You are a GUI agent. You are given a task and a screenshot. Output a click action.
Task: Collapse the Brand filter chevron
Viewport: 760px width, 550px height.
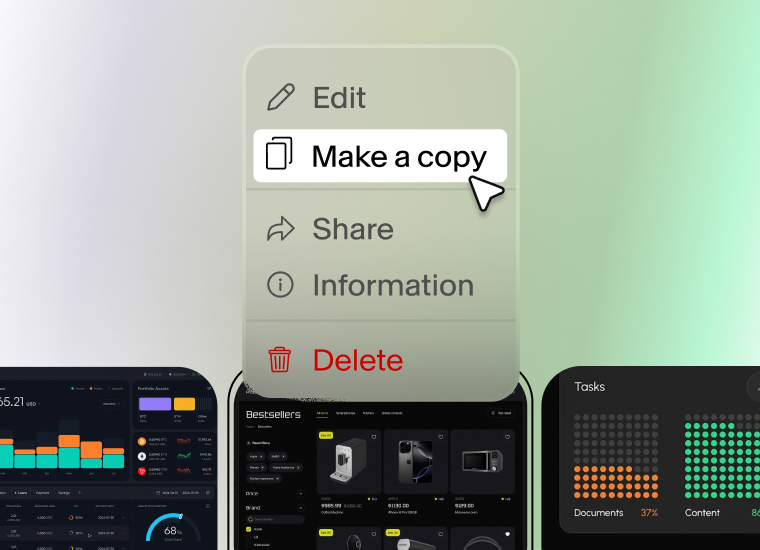301,508
